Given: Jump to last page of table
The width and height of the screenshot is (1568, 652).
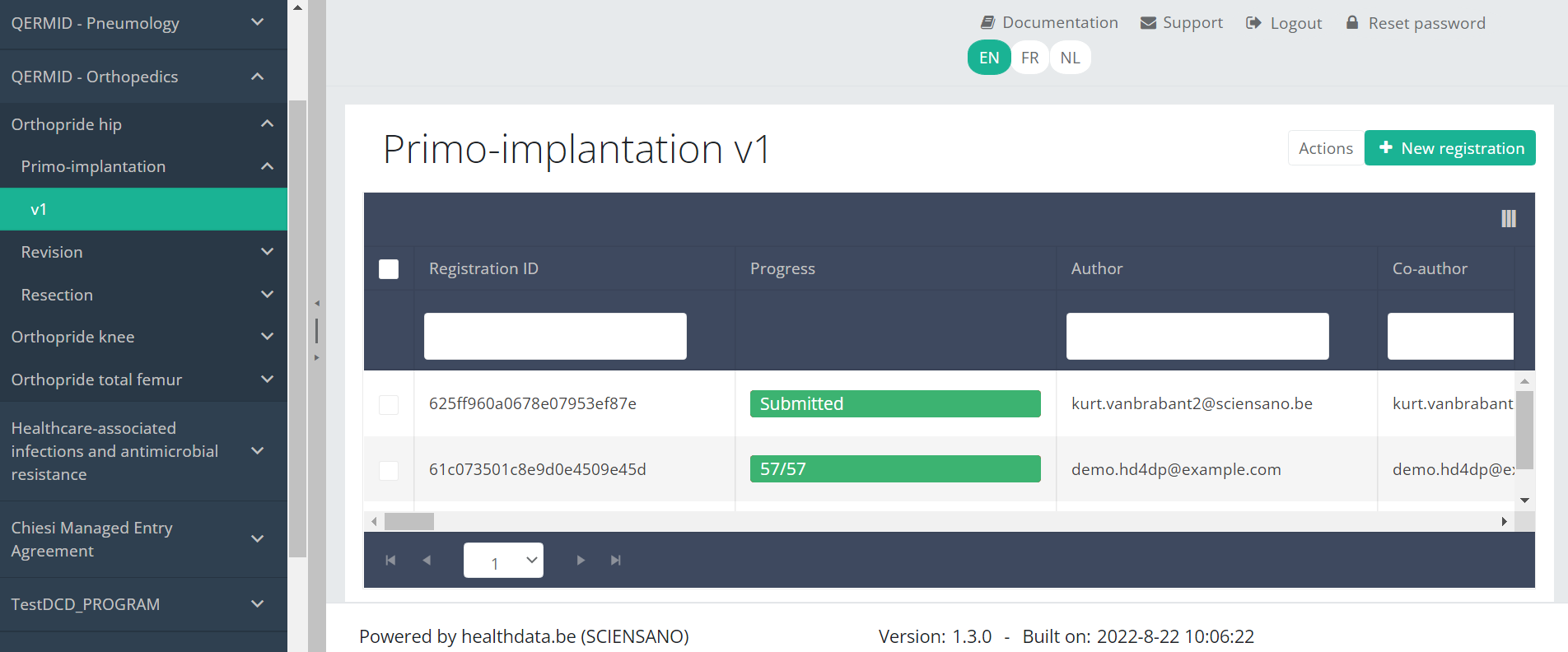Looking at the screenshot, I should pos(616,561).
